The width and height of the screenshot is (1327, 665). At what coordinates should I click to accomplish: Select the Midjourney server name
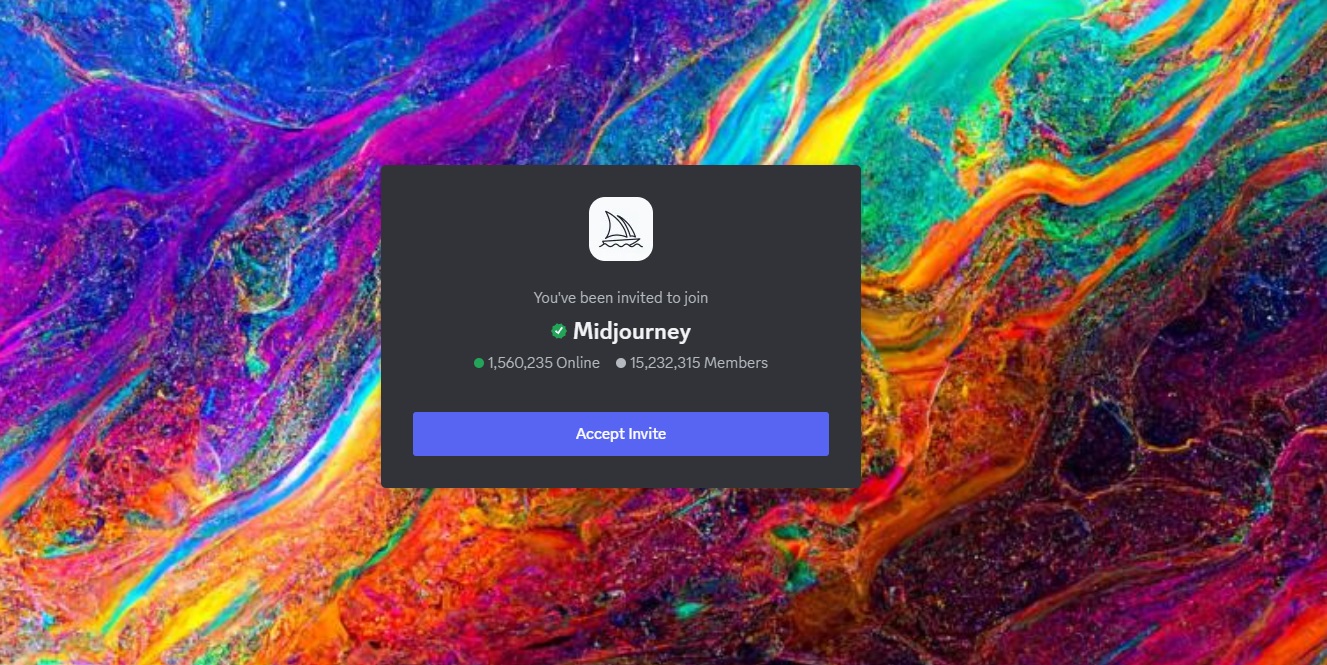pyautogui.click(x=631, y=331)
